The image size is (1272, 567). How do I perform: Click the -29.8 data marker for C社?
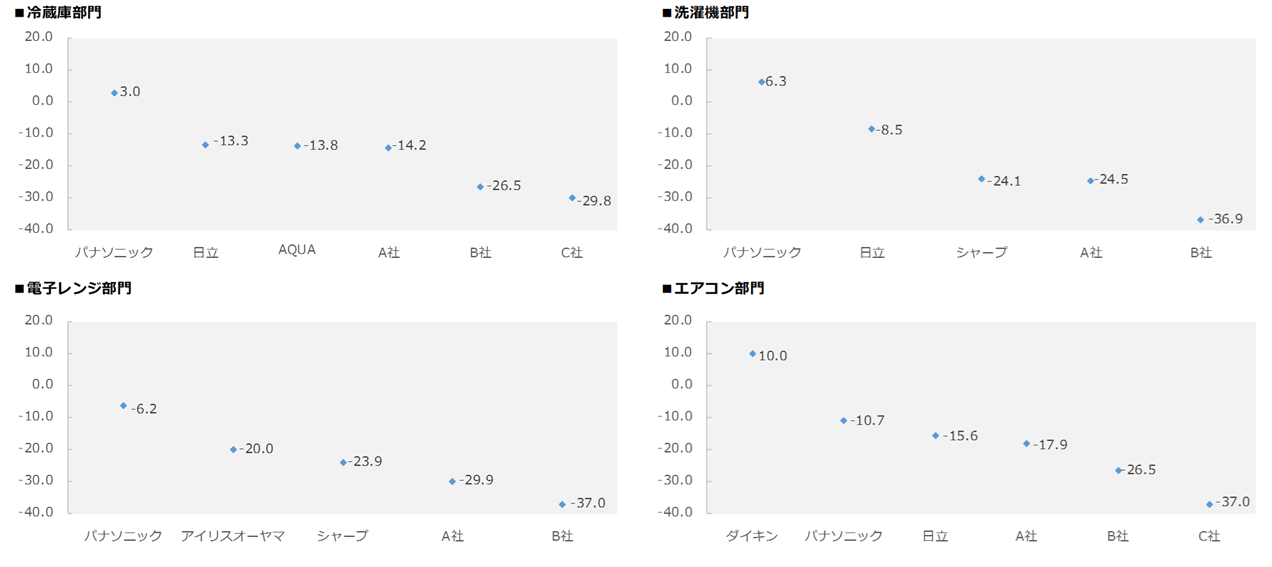572,198
